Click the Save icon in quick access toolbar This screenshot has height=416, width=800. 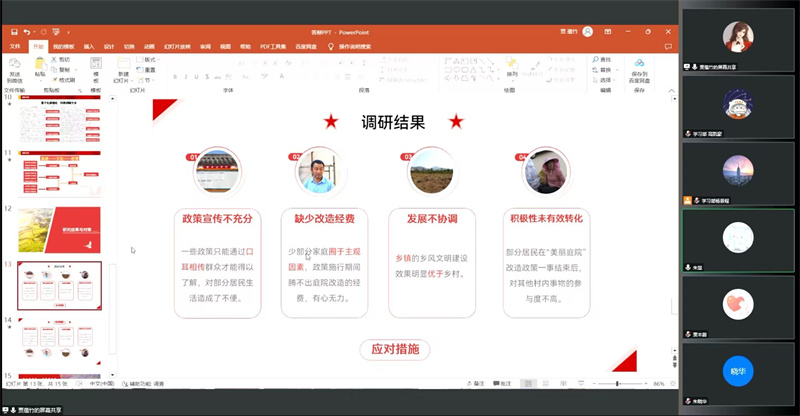point(14,32)
